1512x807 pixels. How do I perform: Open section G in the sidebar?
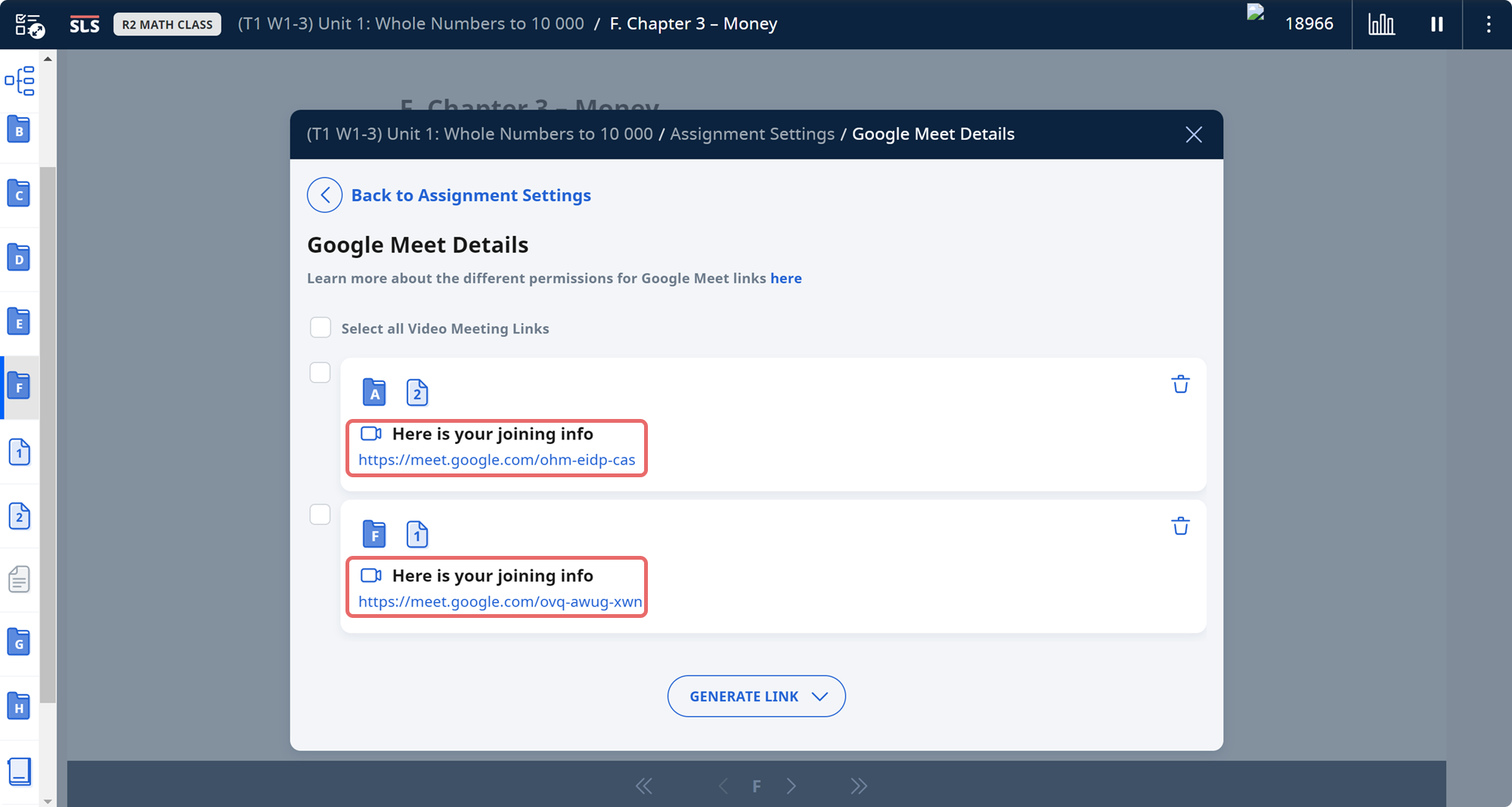tap(19, 644)
